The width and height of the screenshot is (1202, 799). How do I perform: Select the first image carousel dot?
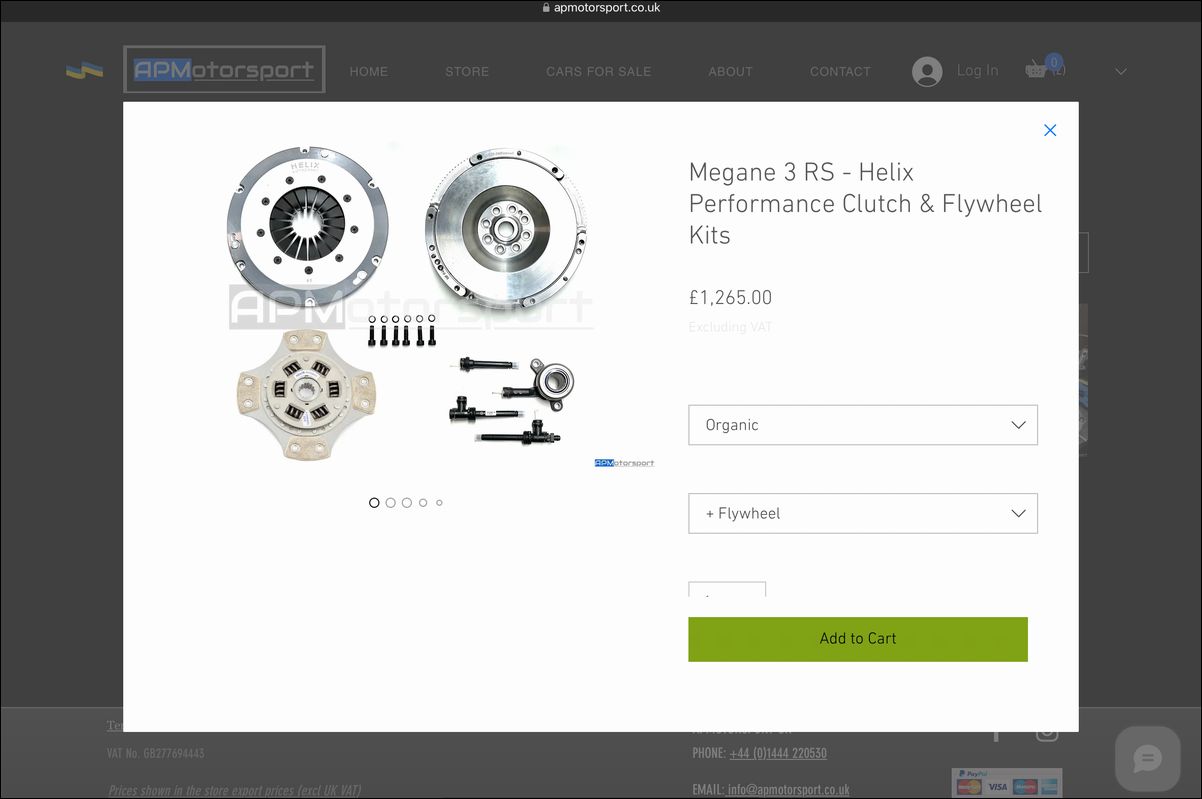[x=374, y=503]
